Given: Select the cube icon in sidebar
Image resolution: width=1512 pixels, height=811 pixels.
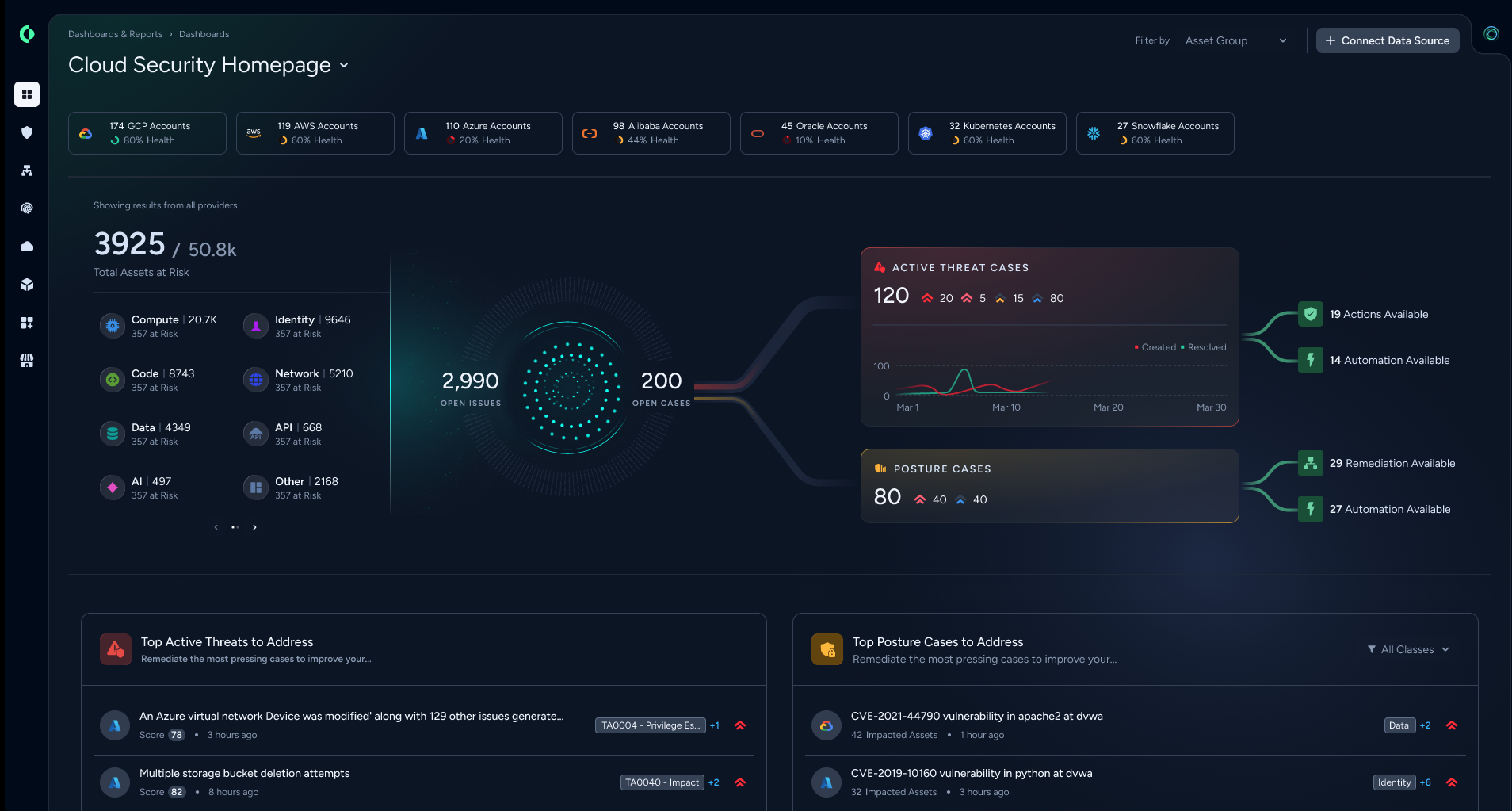Looking at the screenshot, I should click(27, 285).
